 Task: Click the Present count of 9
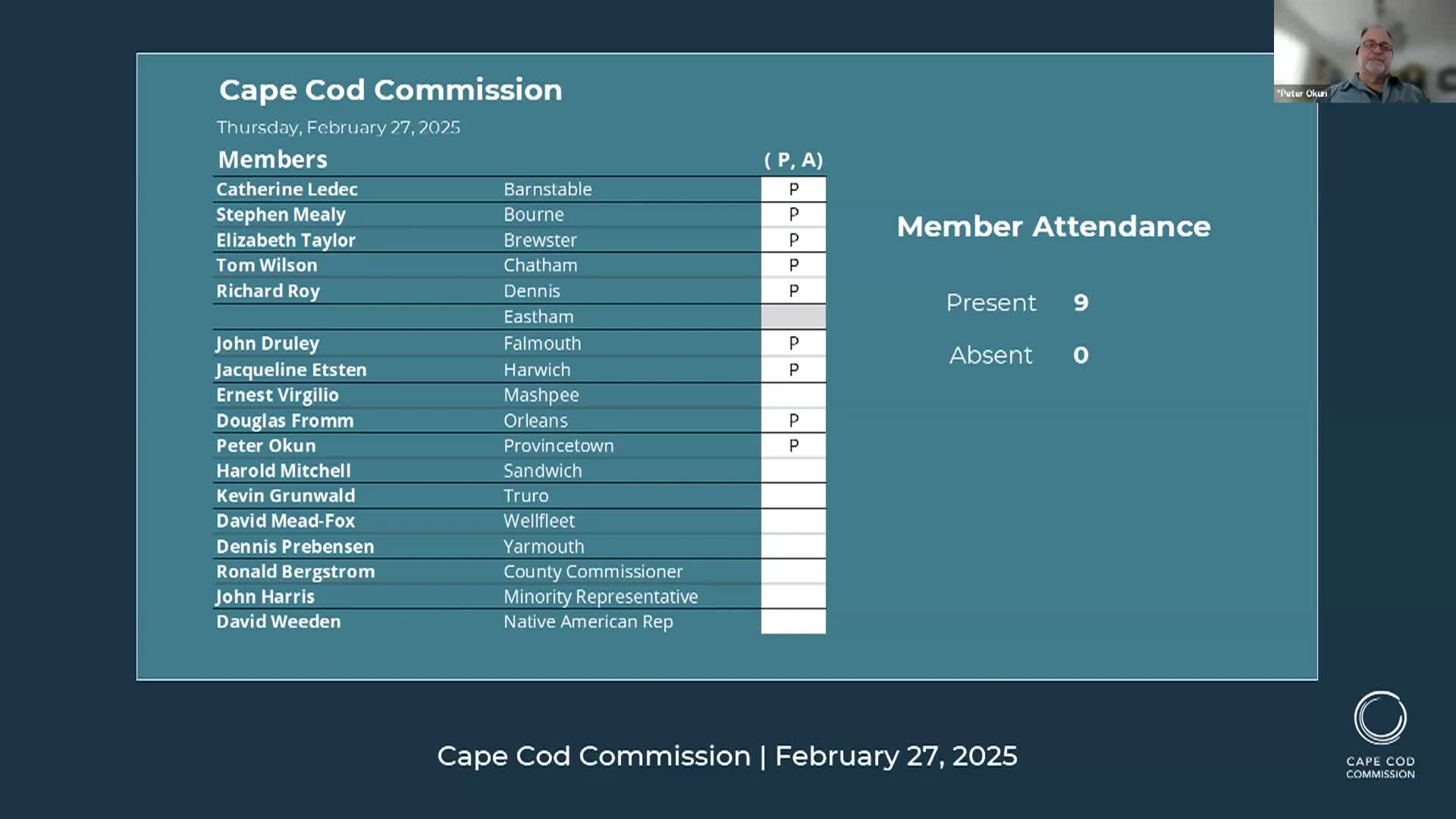pos(1081,303)
